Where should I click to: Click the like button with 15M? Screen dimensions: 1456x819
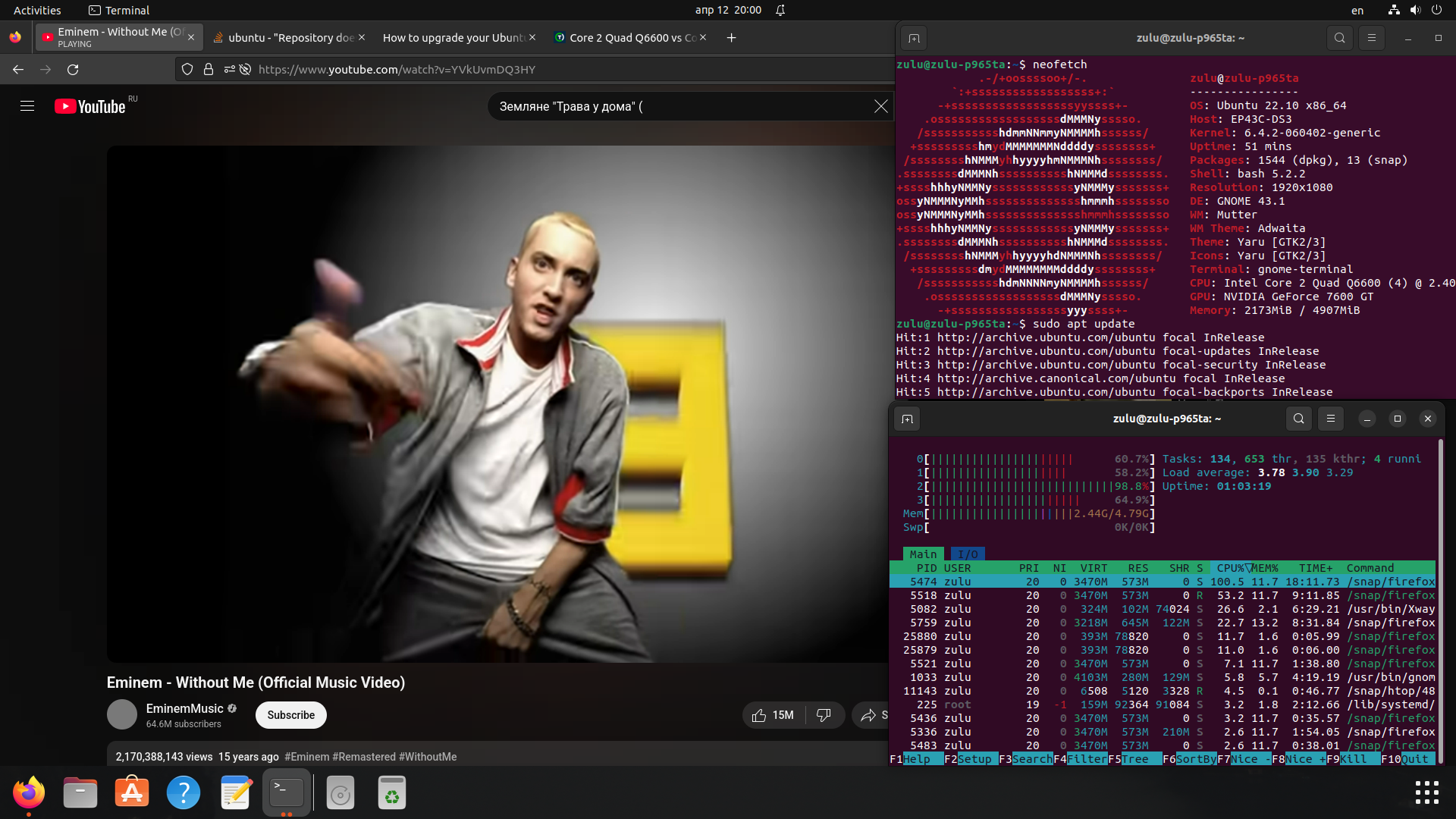pos(773,715)
